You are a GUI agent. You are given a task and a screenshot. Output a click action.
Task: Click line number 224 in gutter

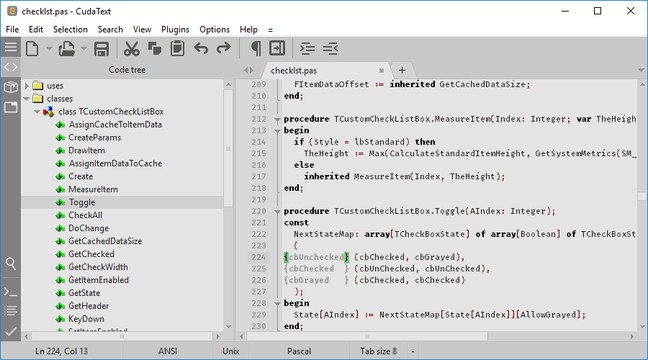coord(258,257)
